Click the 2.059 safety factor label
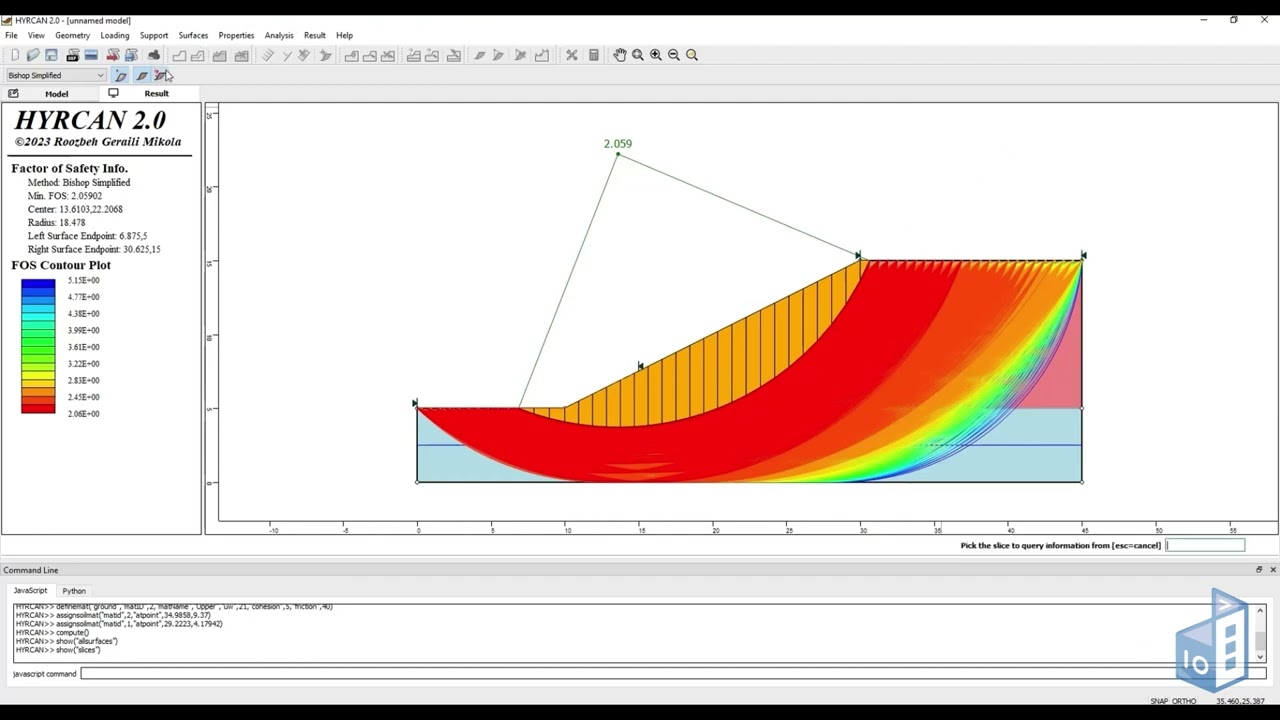This screenshot has width=1280, height=720. point(618,144)
